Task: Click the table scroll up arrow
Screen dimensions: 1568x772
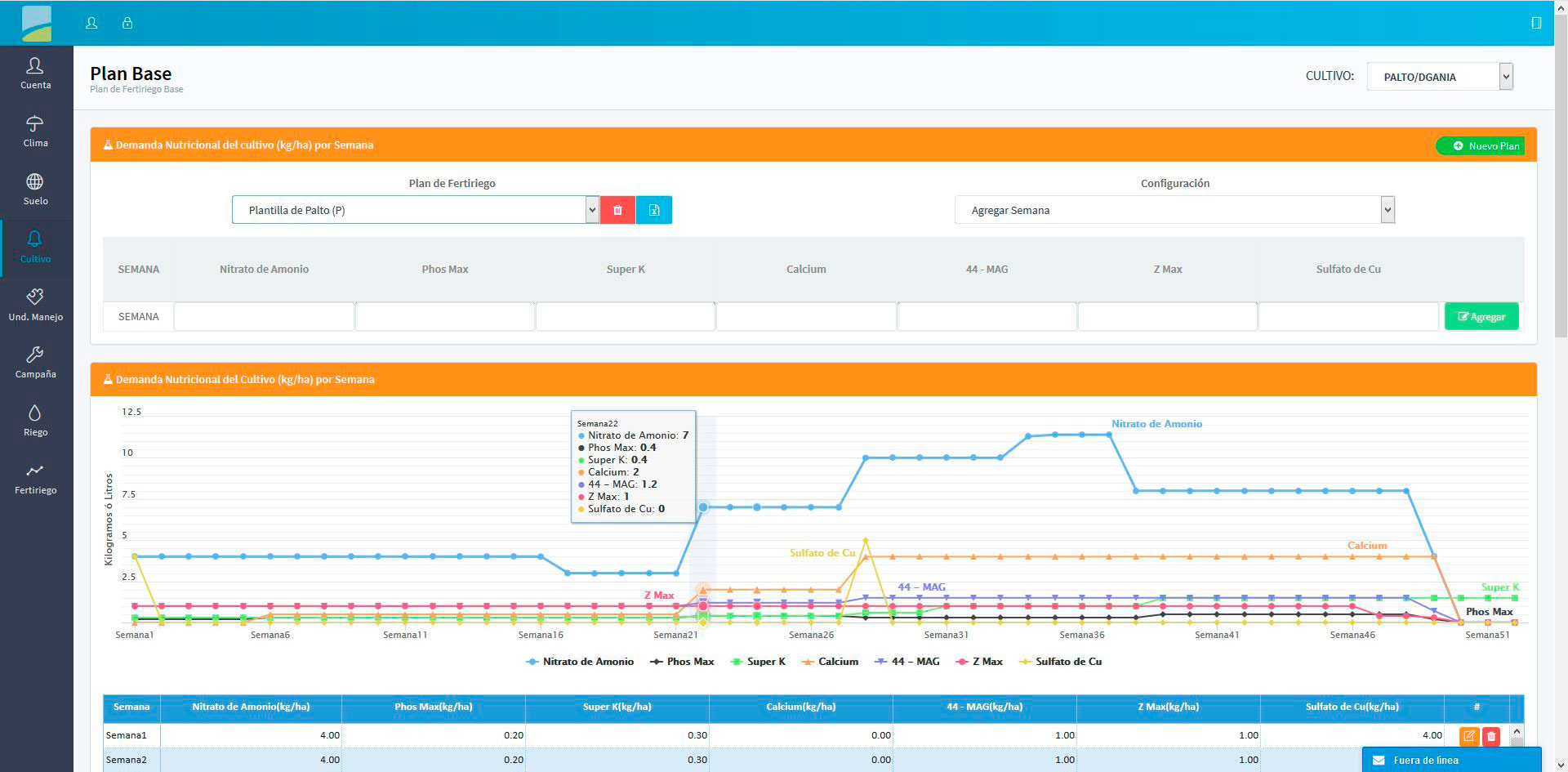Action: tap(1517, 732)
